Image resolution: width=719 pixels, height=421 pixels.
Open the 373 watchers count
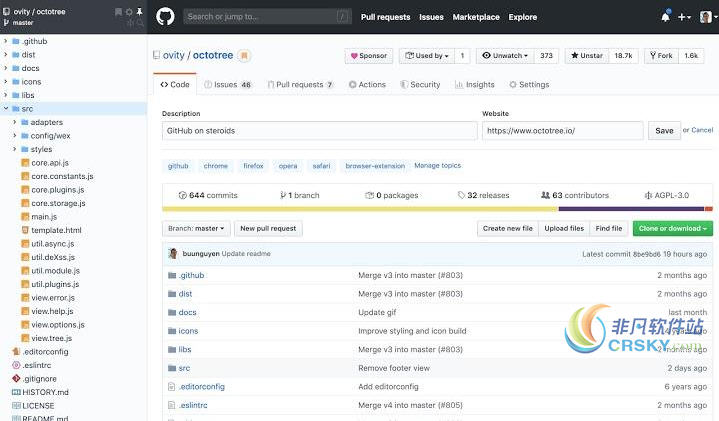click(x=546, y=55)
